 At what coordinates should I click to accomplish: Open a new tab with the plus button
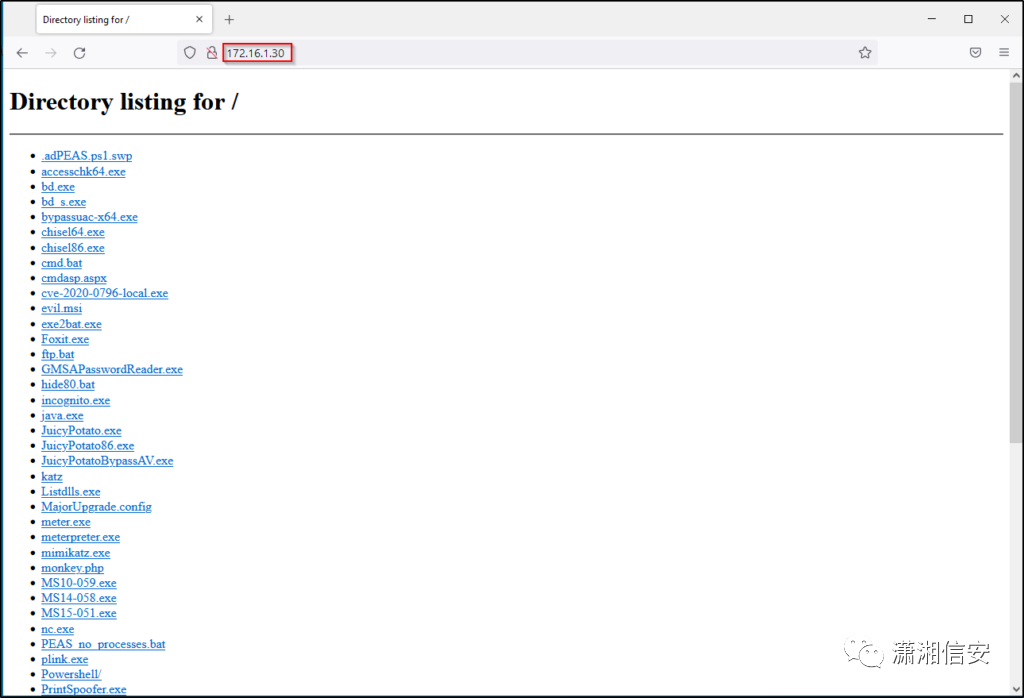[x=229, y=20]
